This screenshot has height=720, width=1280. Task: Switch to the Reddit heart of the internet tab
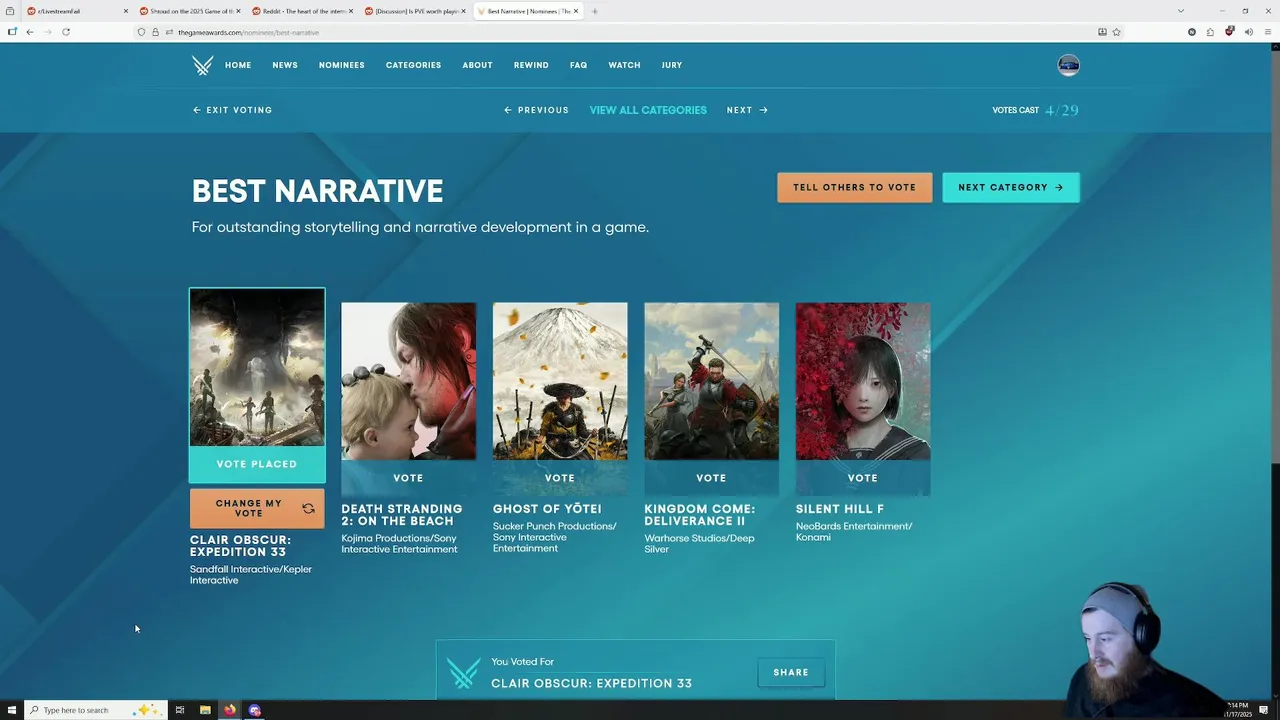click(303, 11)
